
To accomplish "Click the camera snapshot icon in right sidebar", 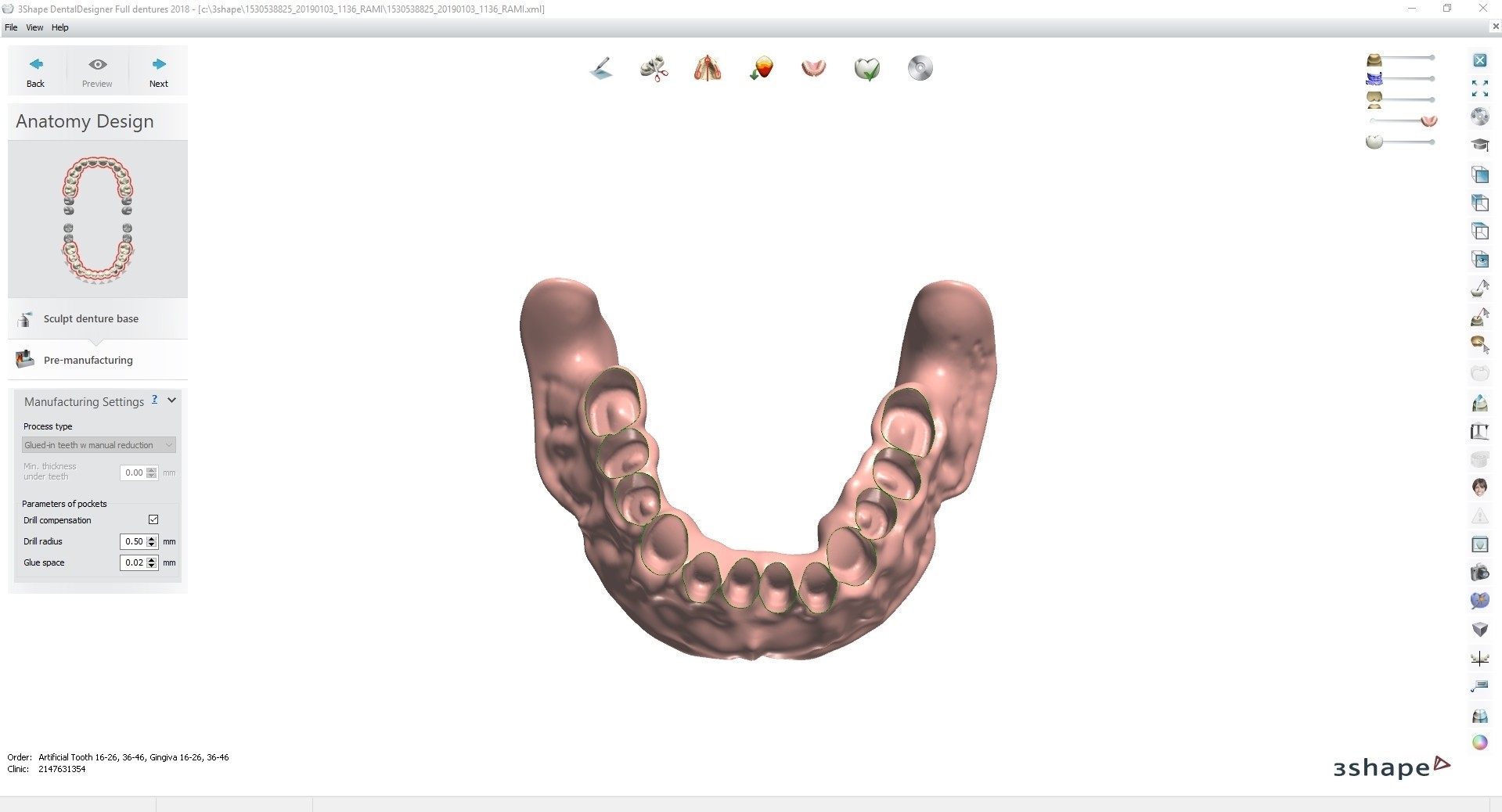I will click(x=1480, y=573).
